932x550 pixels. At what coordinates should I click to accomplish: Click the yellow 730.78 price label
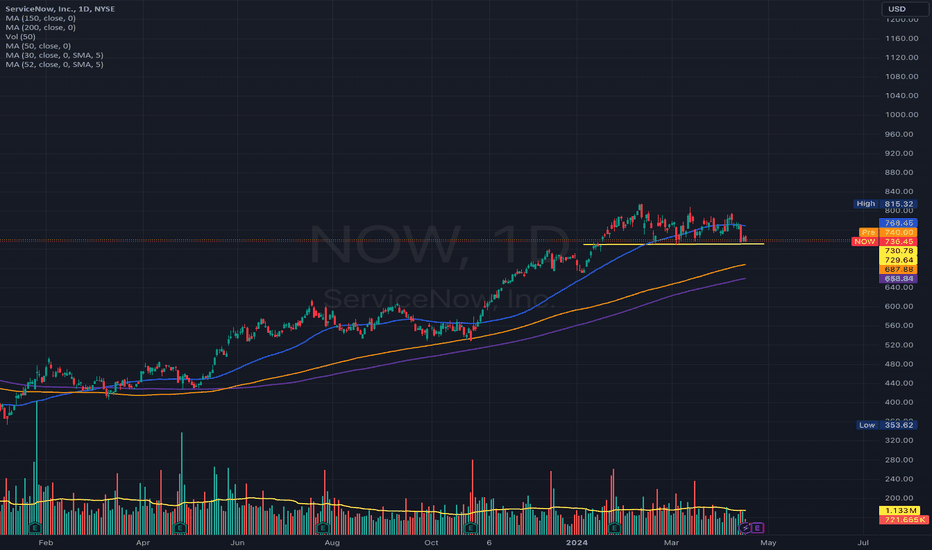(x=898, y=251)
